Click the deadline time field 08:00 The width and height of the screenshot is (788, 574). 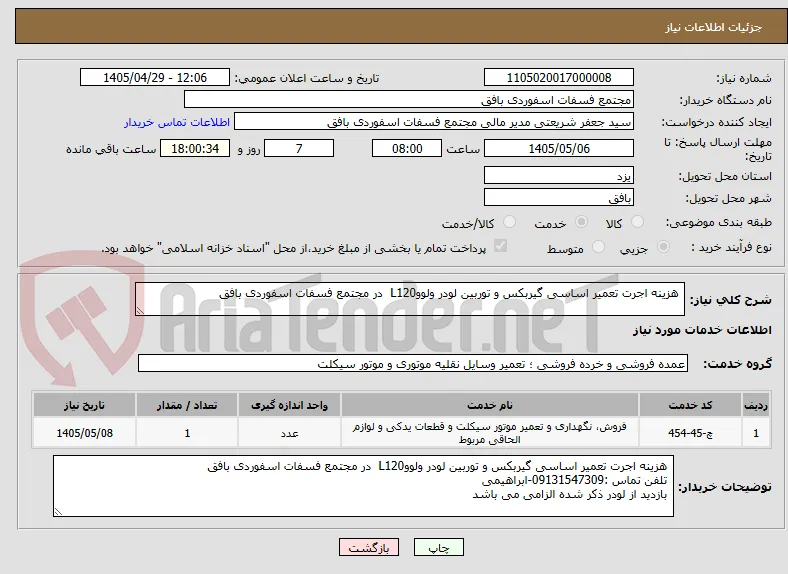pyautogui.click(x=407, y=148)
